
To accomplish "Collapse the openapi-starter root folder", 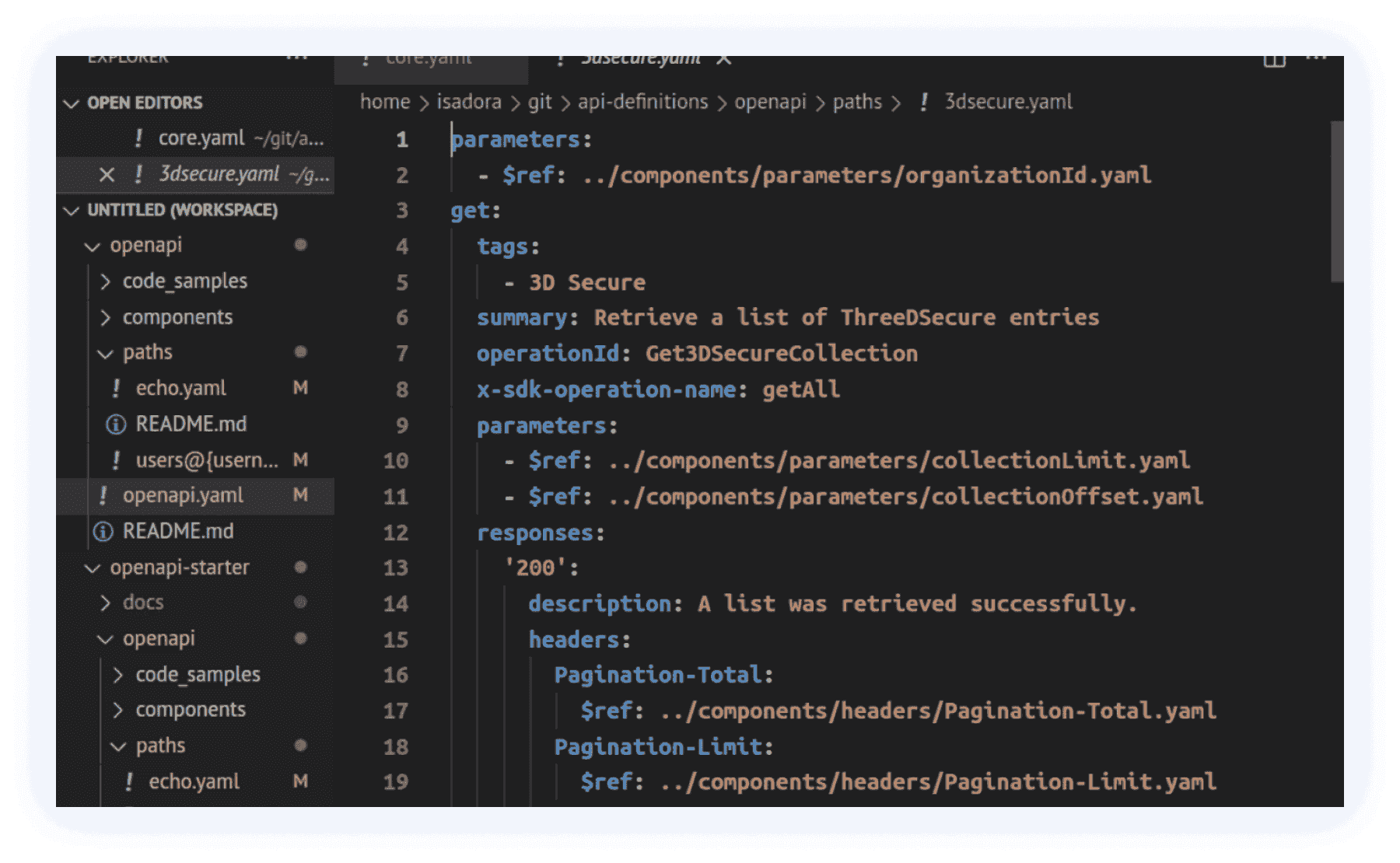I will coord(93,568).
